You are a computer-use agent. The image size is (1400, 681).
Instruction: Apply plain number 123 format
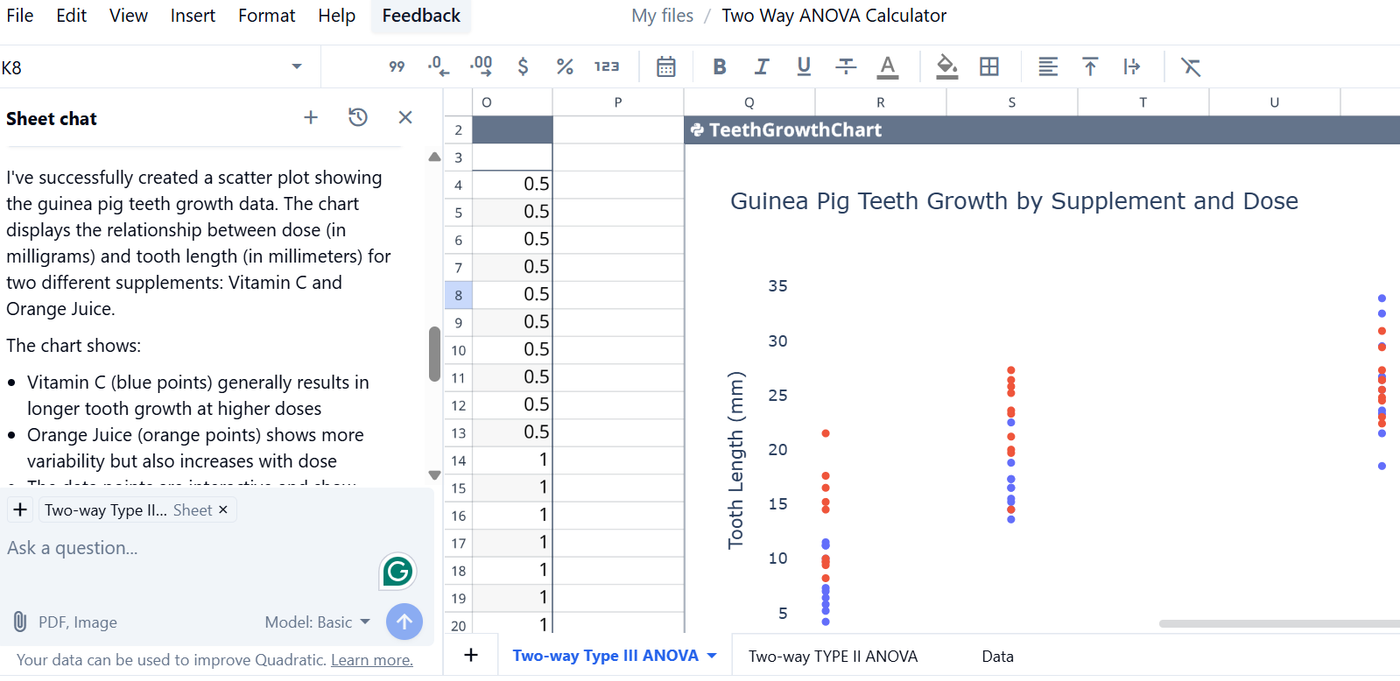pyautogui.click(x=607, y=67)
